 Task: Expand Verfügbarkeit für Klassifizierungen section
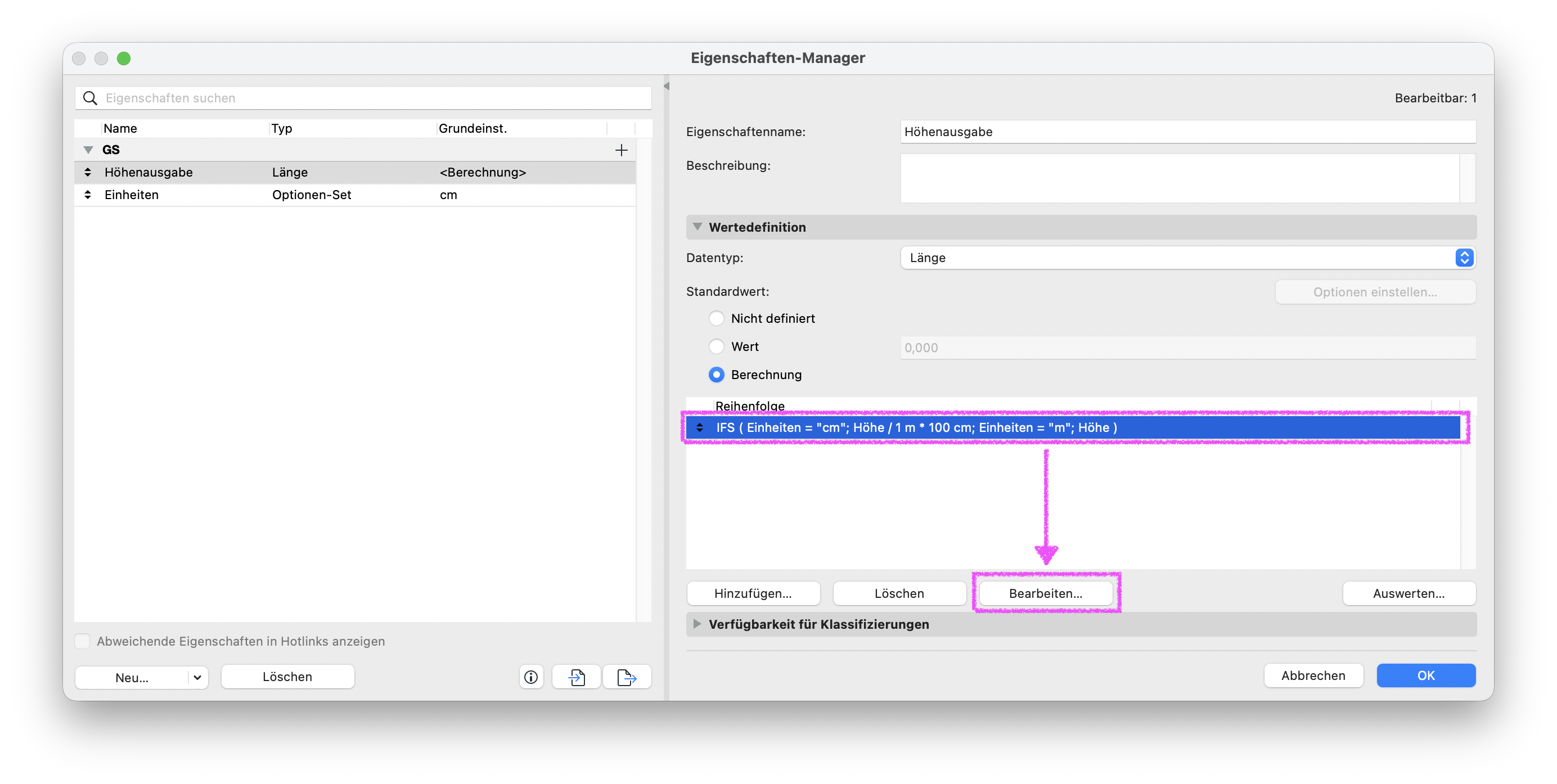[697, 624]
